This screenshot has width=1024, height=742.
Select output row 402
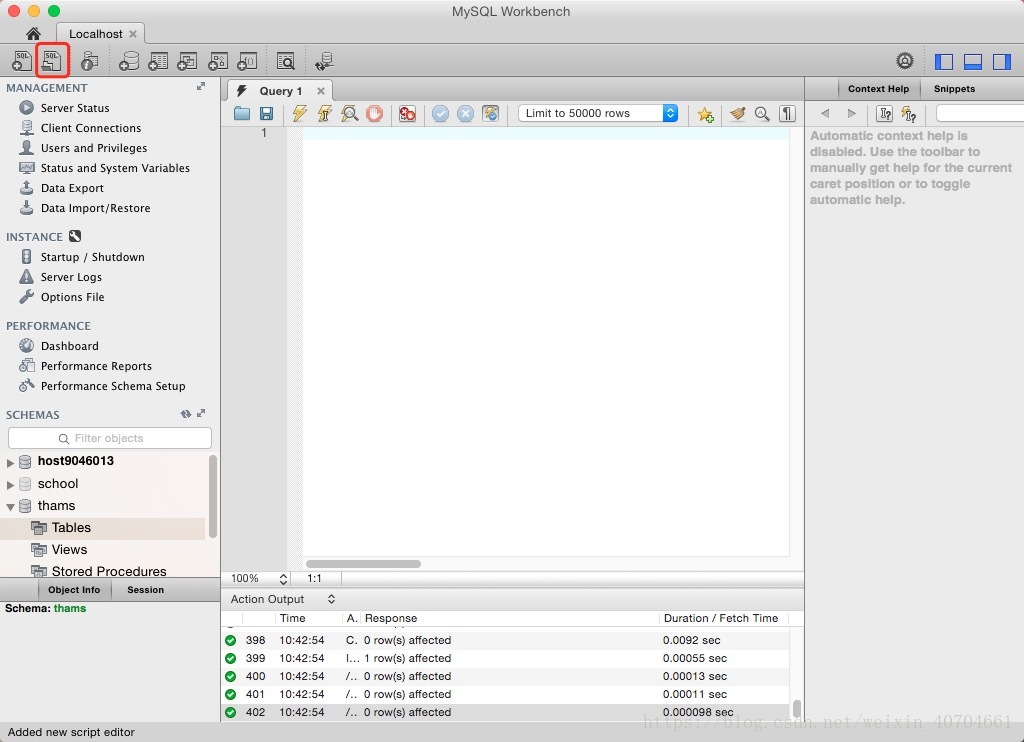pyautogui.click(x=505, y=712)
